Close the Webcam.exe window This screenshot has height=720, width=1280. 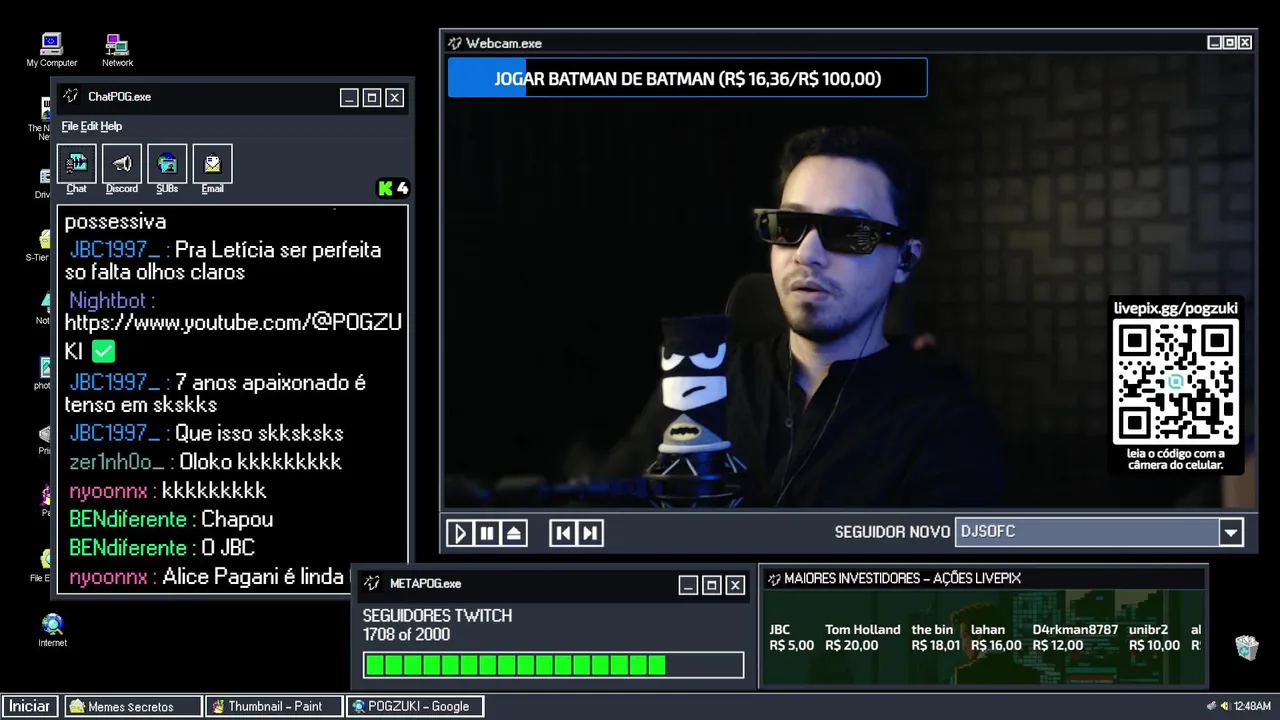tap(1245, 42)
